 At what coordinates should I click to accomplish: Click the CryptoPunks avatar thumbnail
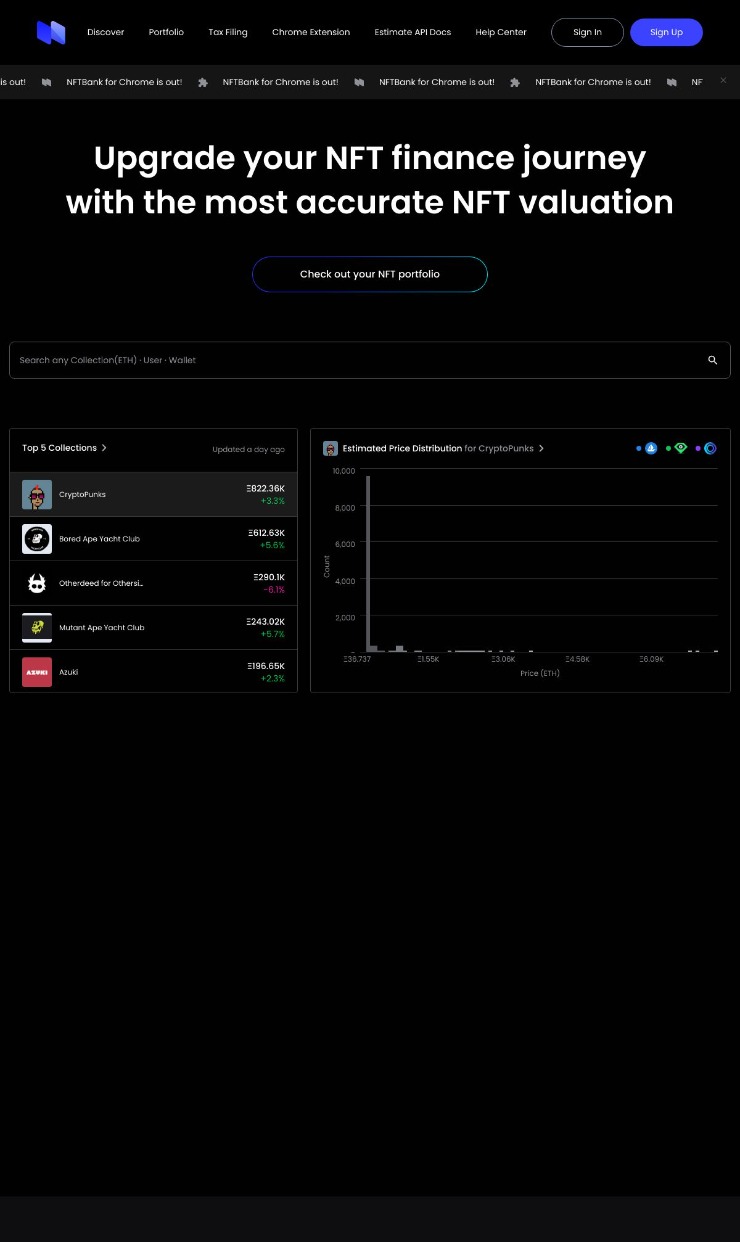37,494
